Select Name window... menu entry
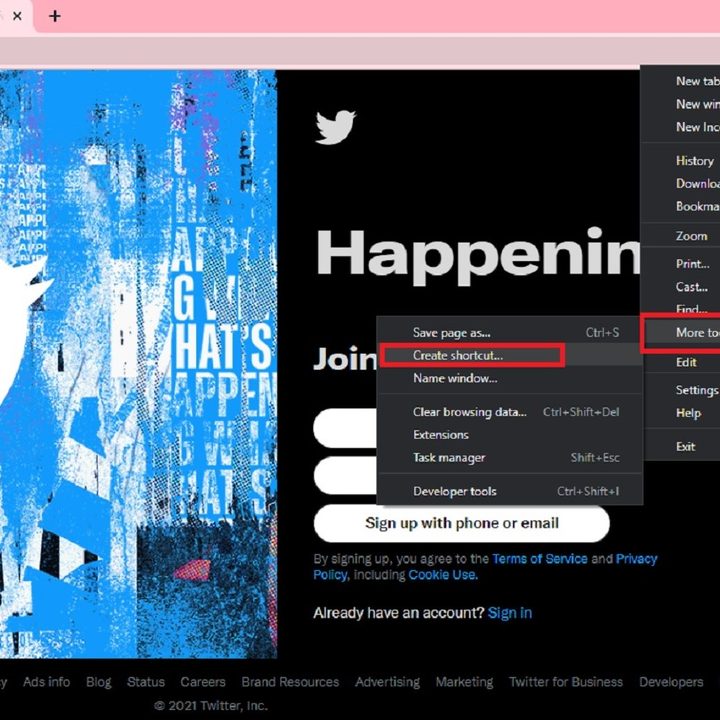The height and width of the screenshot is (720, 720). coord(510,378)
